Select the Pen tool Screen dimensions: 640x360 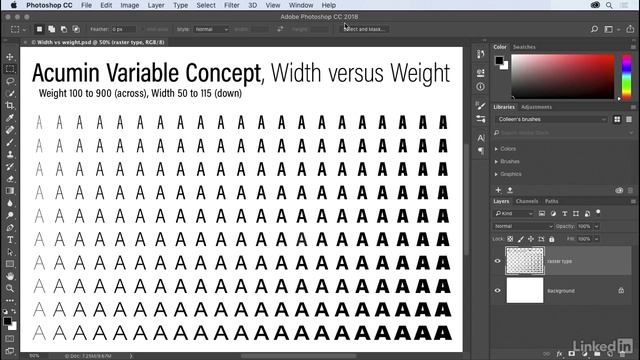click(x=10, y=228)
